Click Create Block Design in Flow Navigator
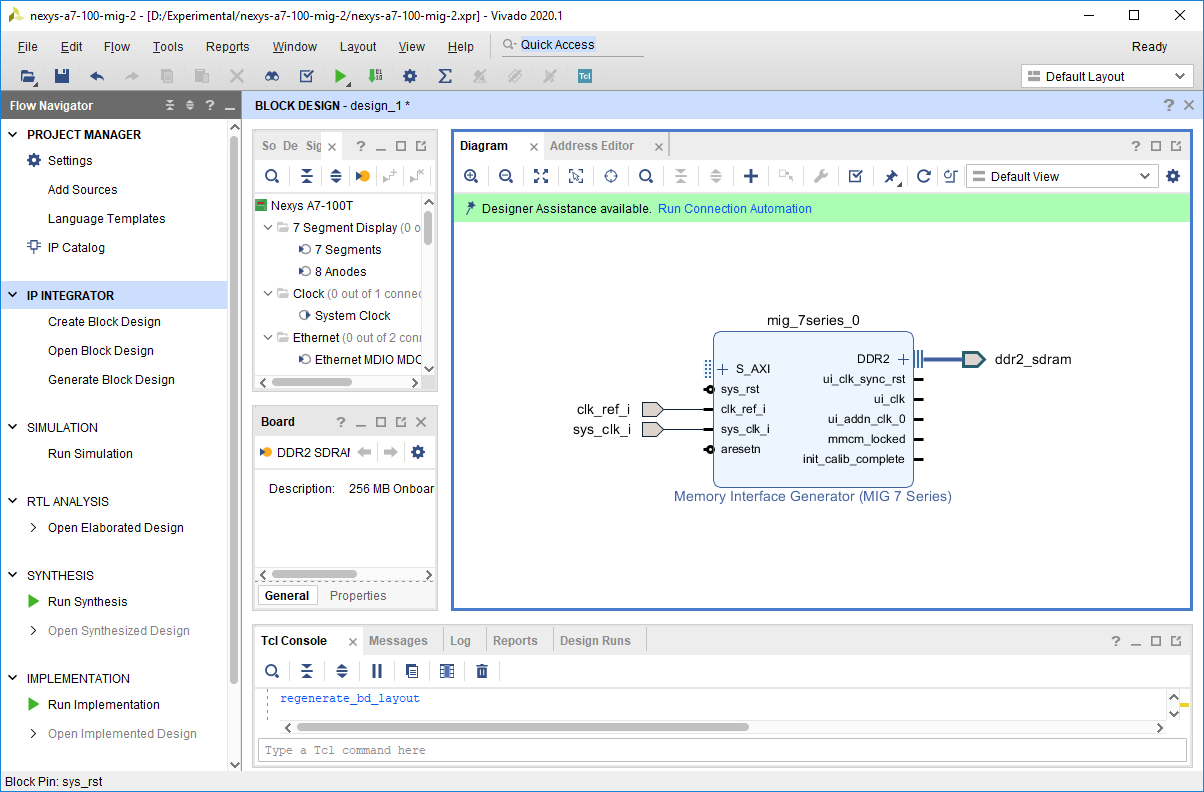 tap(104, 322)
